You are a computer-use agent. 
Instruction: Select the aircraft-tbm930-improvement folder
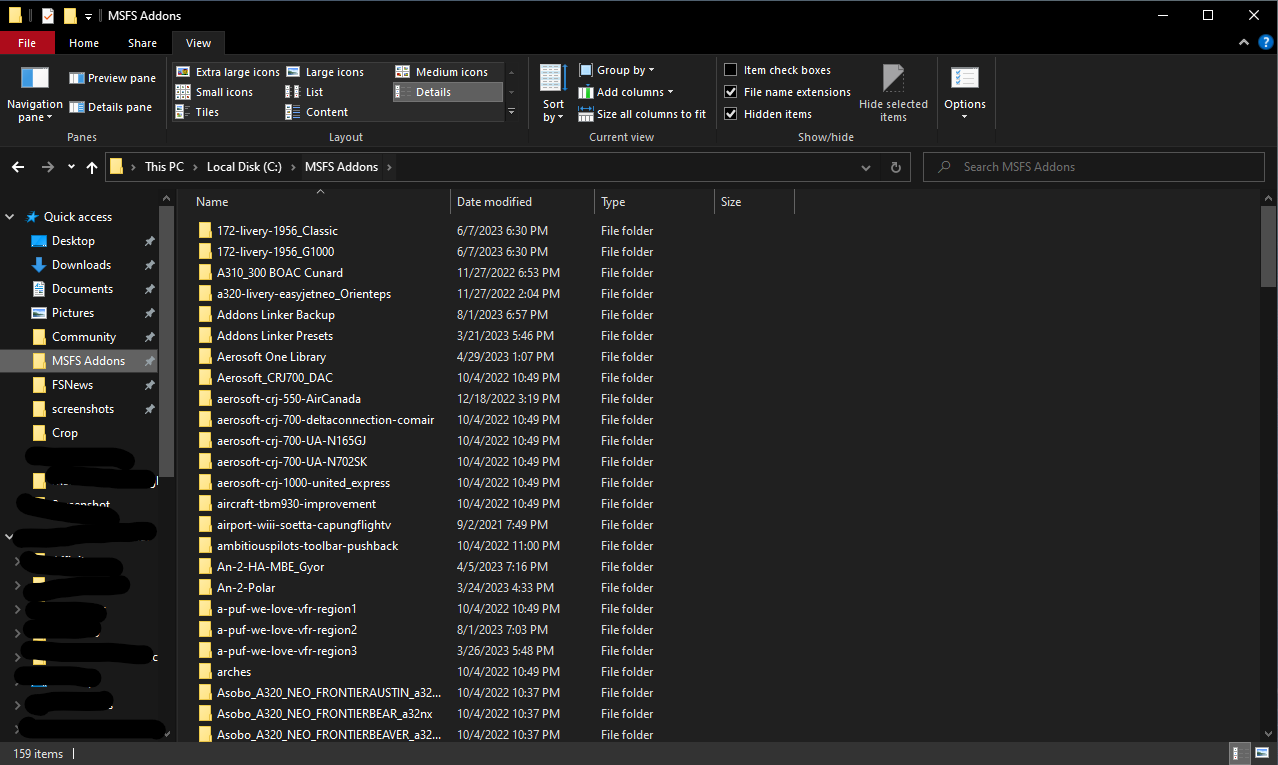(x=296, y=504)
